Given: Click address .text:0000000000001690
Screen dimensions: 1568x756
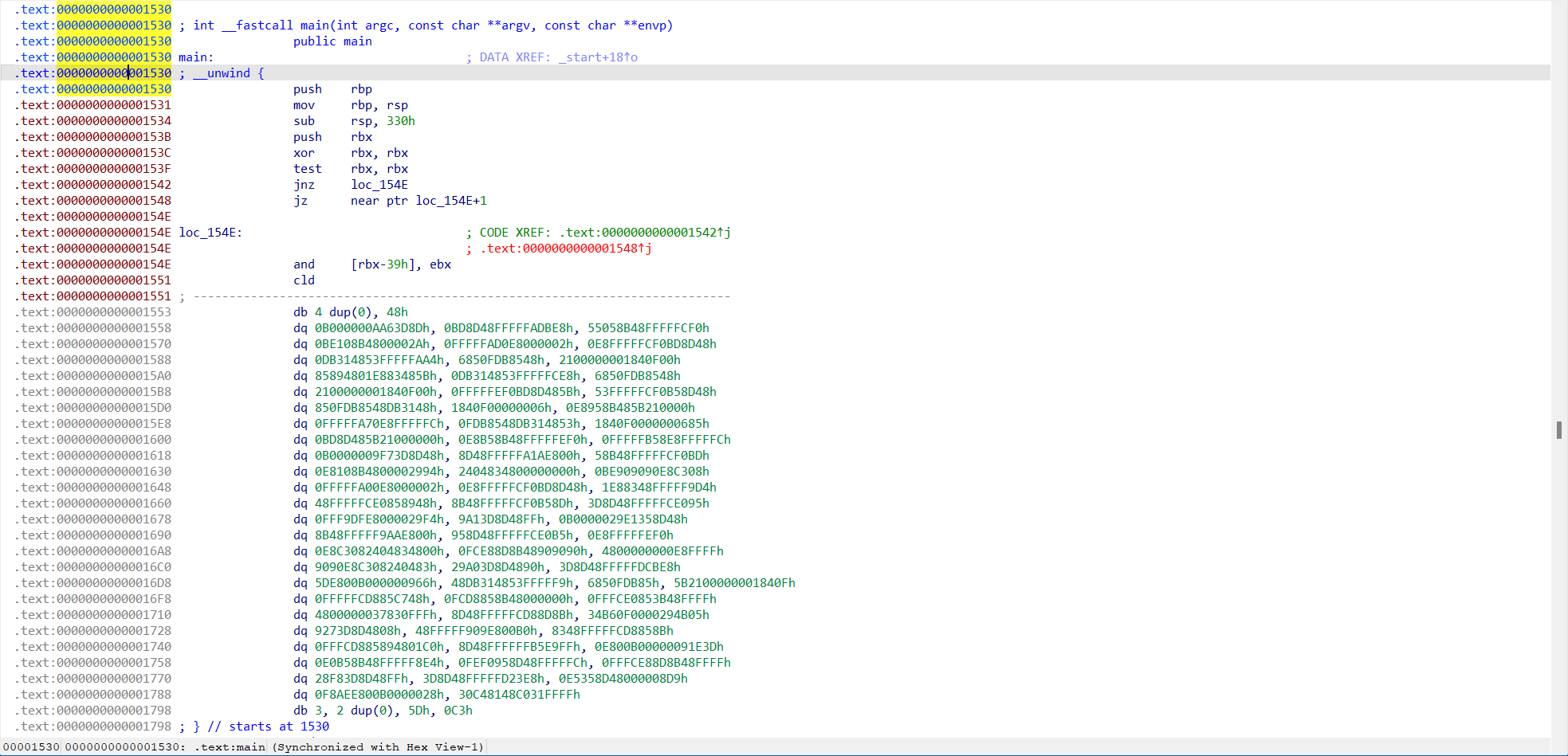Looking at the screenshot, I should pos(92,535).
